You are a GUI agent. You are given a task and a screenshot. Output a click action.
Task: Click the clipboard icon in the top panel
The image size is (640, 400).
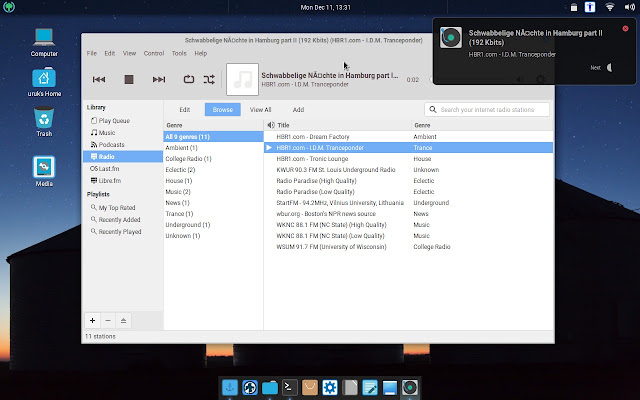tap(574, 7)
